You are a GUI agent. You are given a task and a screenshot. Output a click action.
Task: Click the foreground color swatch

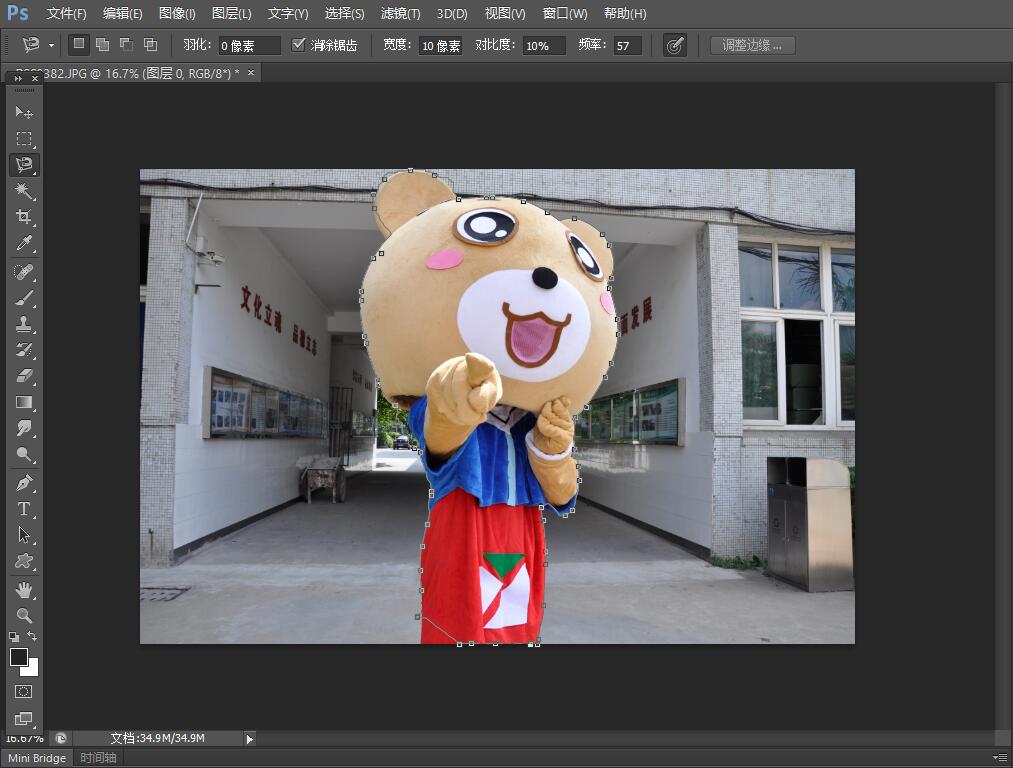click(x=19, y=657)
